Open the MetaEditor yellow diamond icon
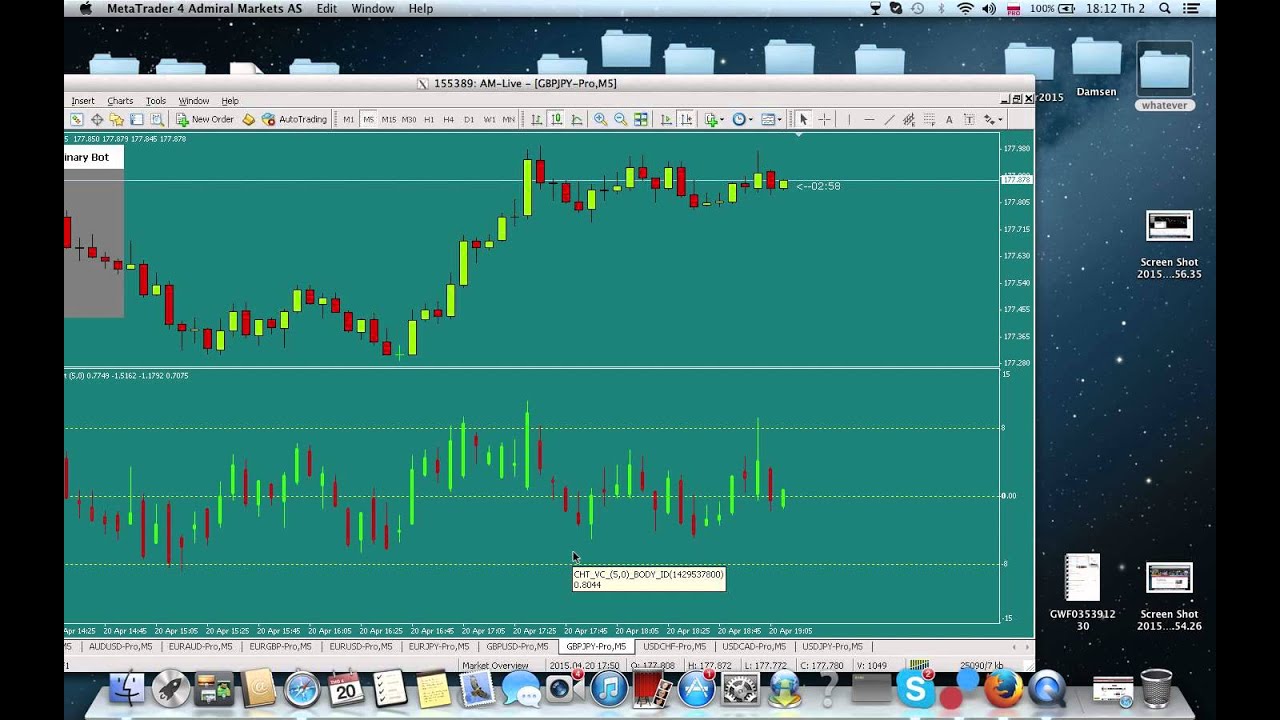The image size is (1280, 720). (249, 119)
